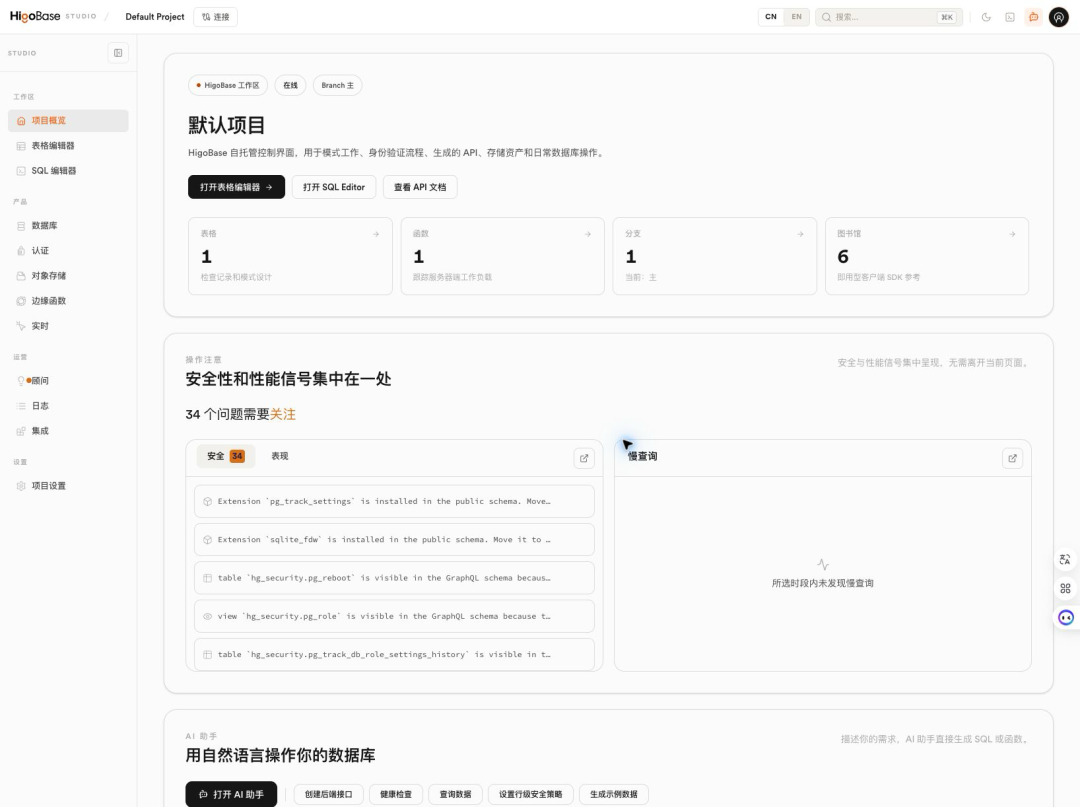Open 数据库 in sidebar
Screen dimensions: 1080x807
click(68, 226)
